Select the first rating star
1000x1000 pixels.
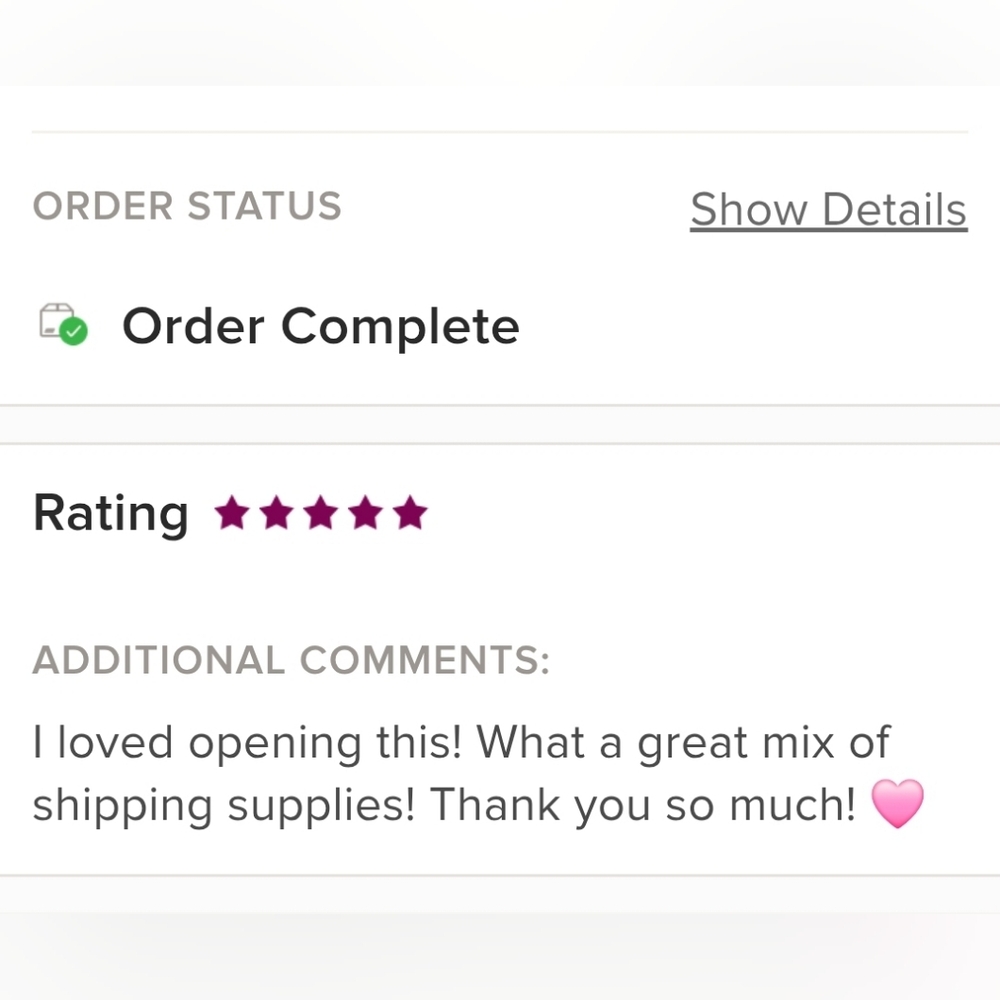(232, 514)
